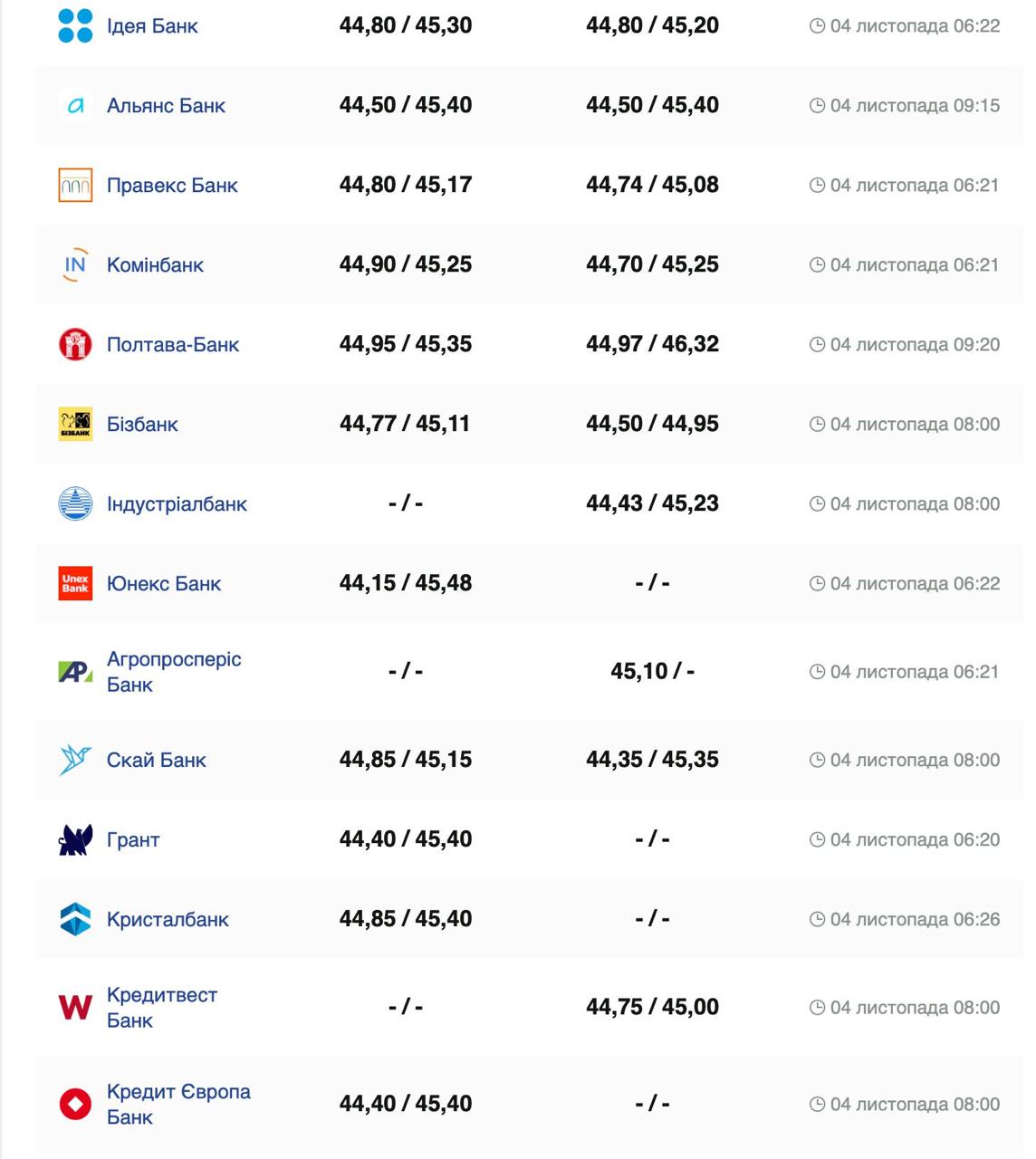
Task: Click the Кредитвест Банк W logo
Action: [75, 1007]
